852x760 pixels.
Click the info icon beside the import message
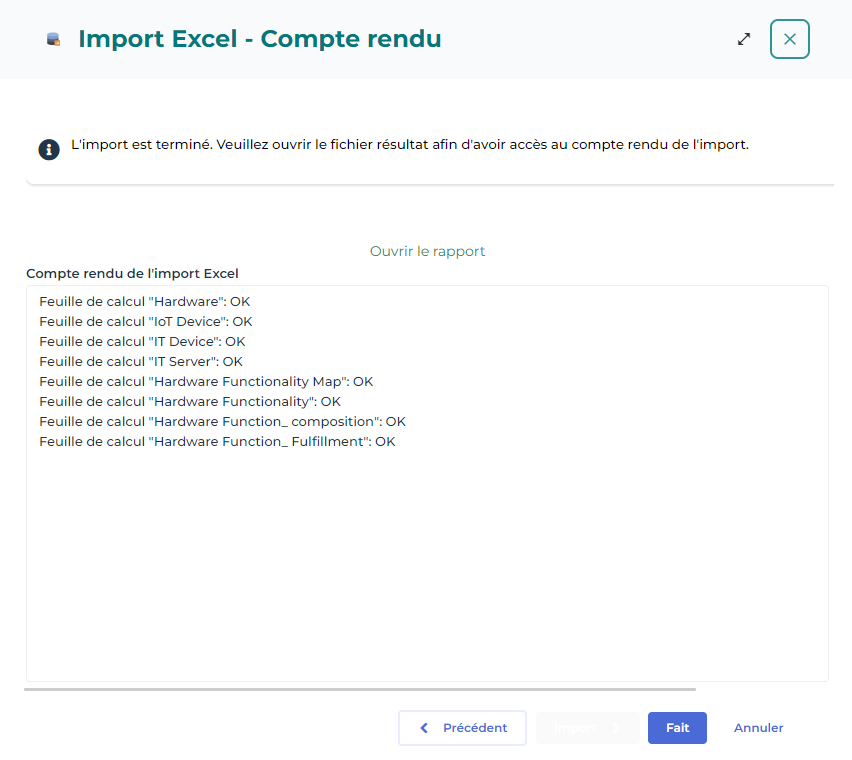pyautogui.click(x=49, y=149)
